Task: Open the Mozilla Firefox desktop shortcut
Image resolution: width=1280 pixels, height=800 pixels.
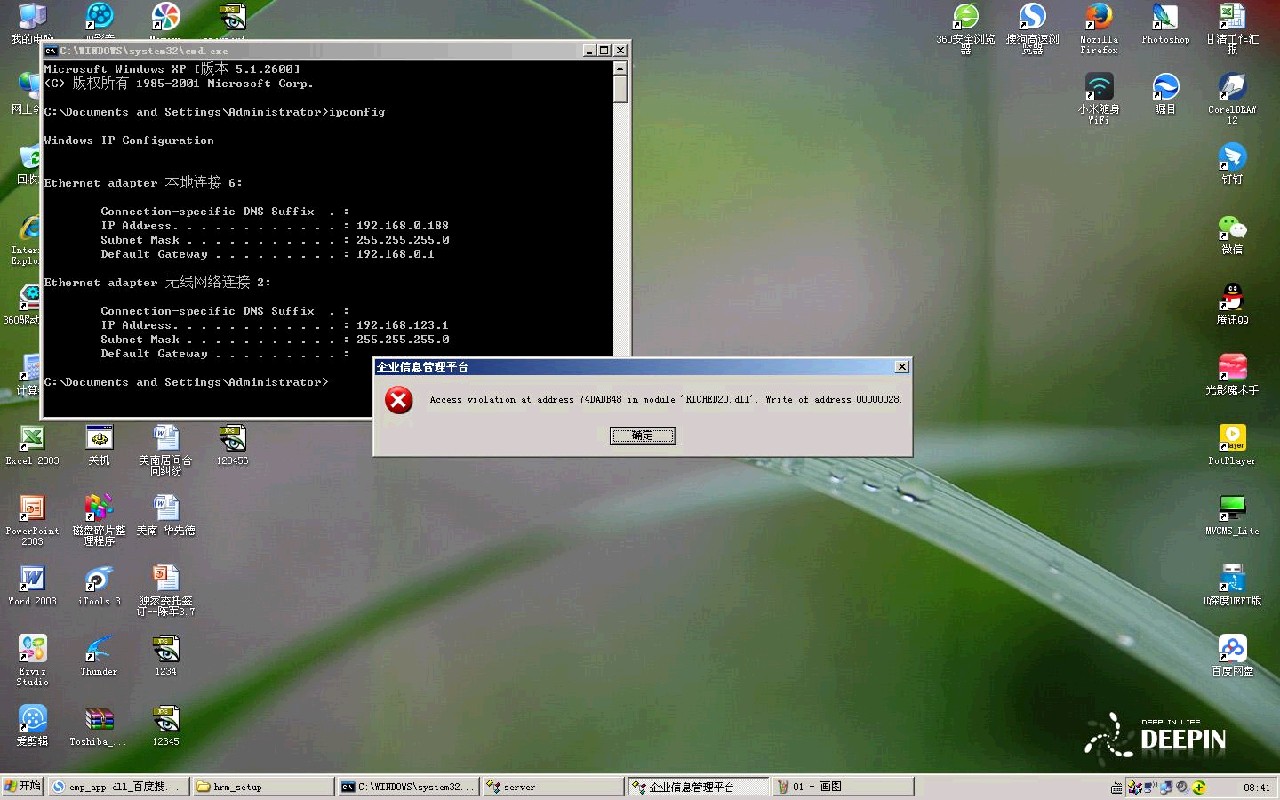Action: pos(1098,20)
